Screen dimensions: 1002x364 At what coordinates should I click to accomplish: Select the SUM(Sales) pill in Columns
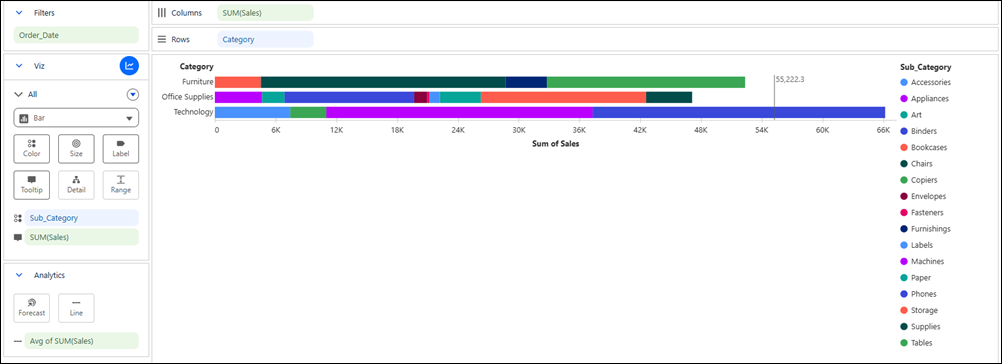265,13
